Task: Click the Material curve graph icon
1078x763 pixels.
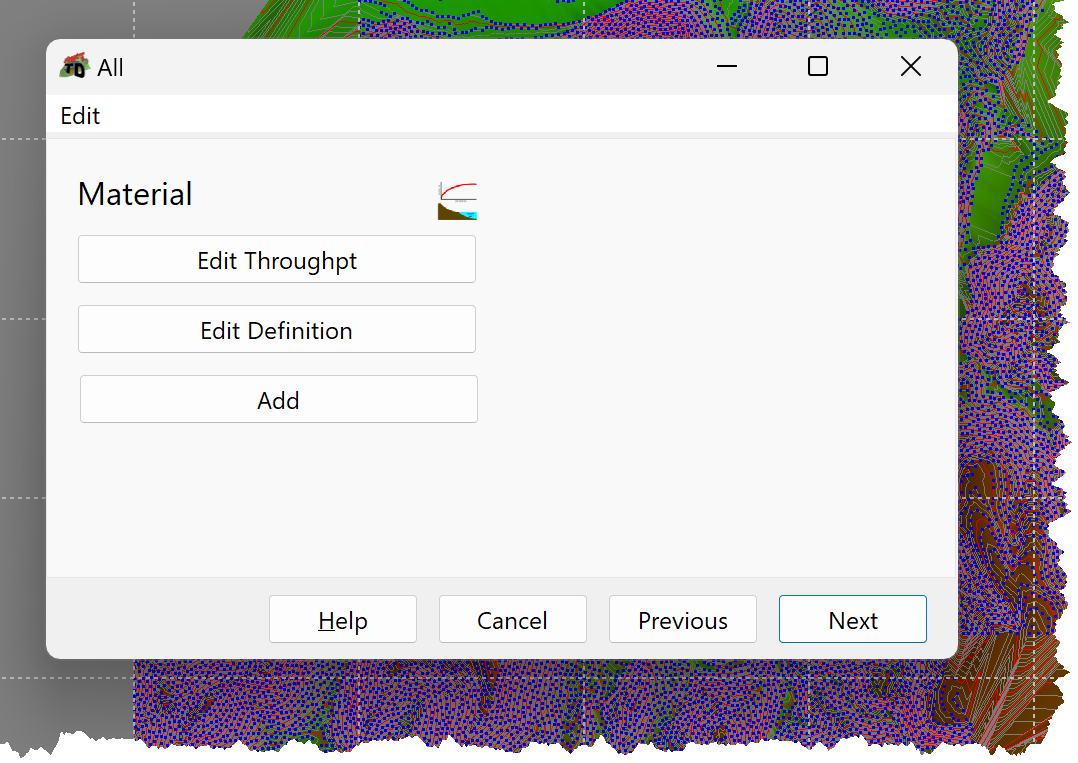Action: pyautogui.click(x=457, y=201)
